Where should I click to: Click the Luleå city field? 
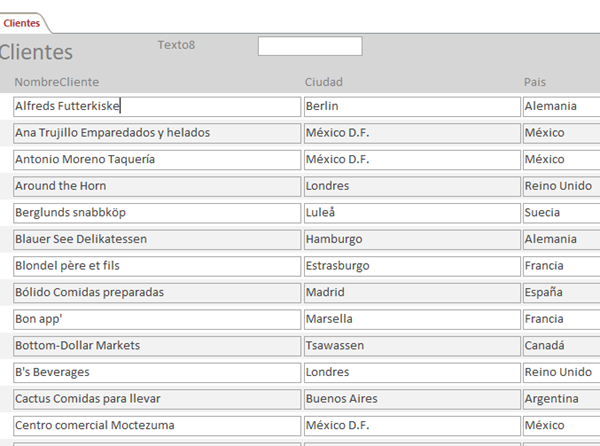click(412, 213)
